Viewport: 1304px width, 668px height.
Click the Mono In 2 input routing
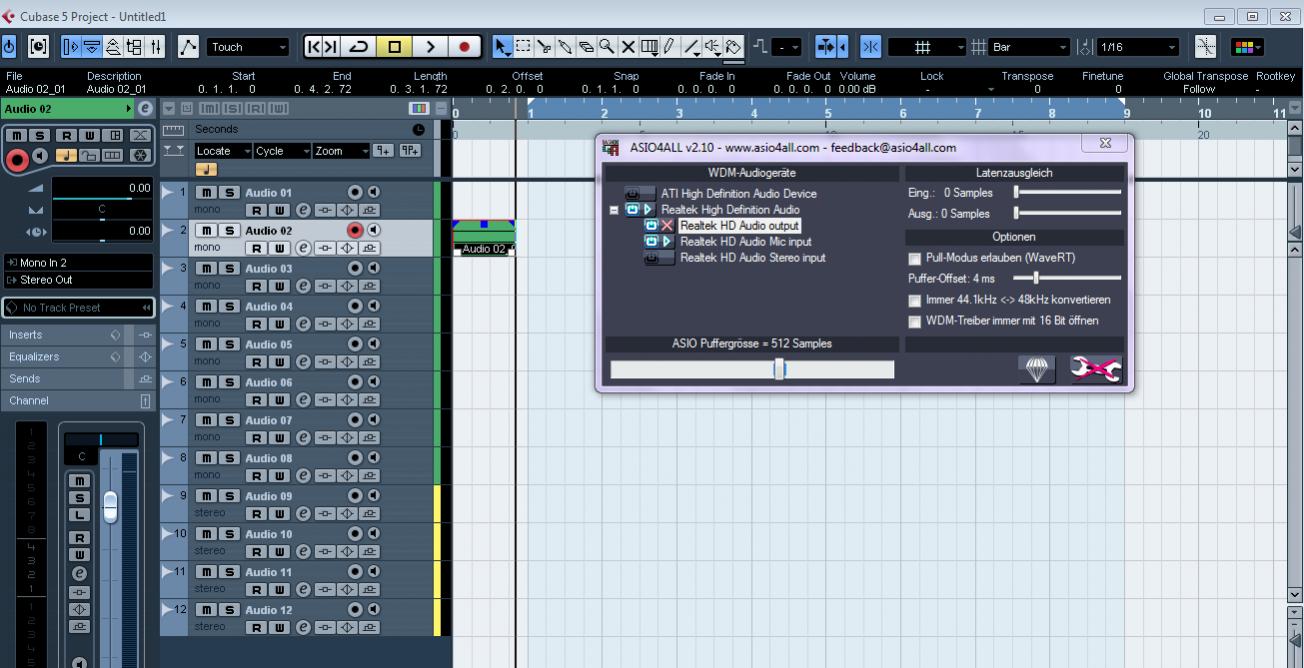pyautogui.click(x=77, y=263)
